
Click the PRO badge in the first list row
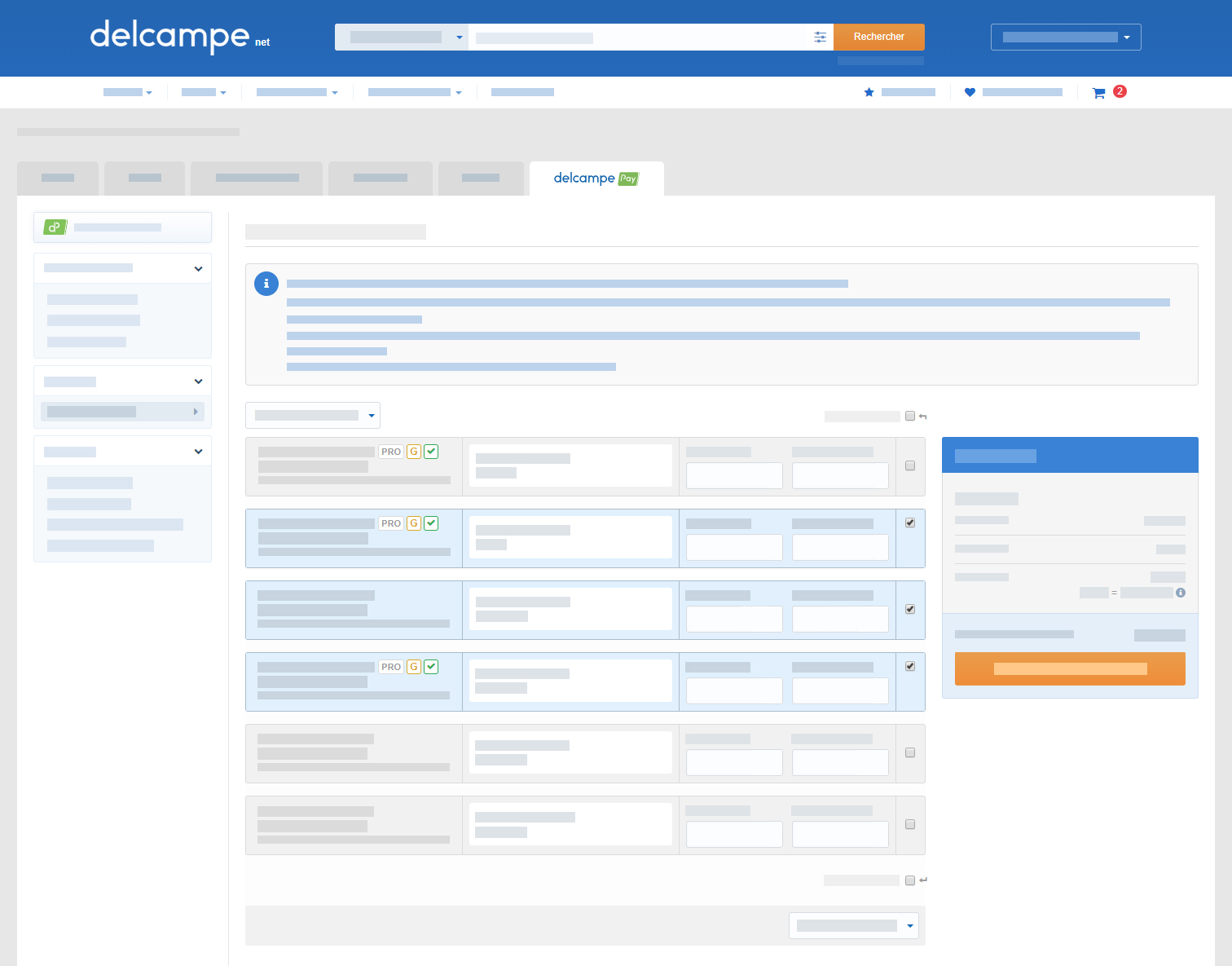click(391, 452)
